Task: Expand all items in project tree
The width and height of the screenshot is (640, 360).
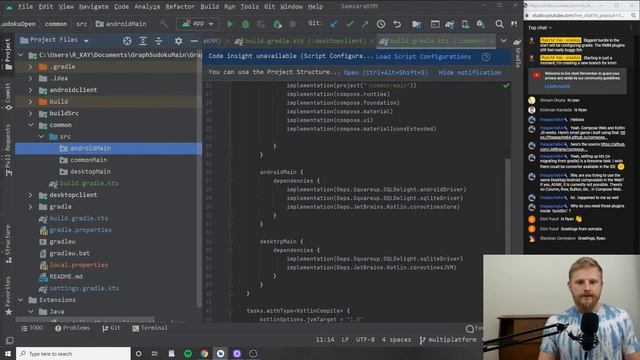Action: [x=143, y=41]
